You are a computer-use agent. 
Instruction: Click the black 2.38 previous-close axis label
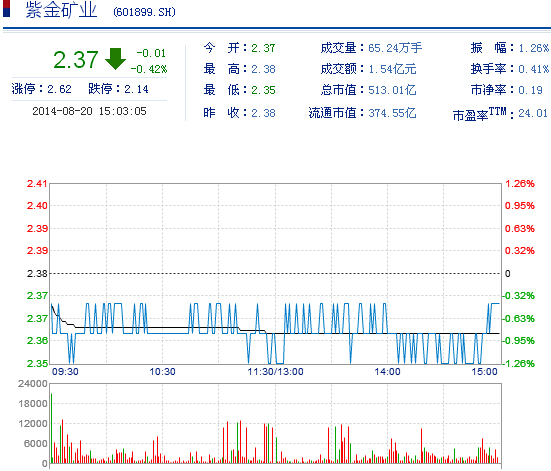click(37, 273)
